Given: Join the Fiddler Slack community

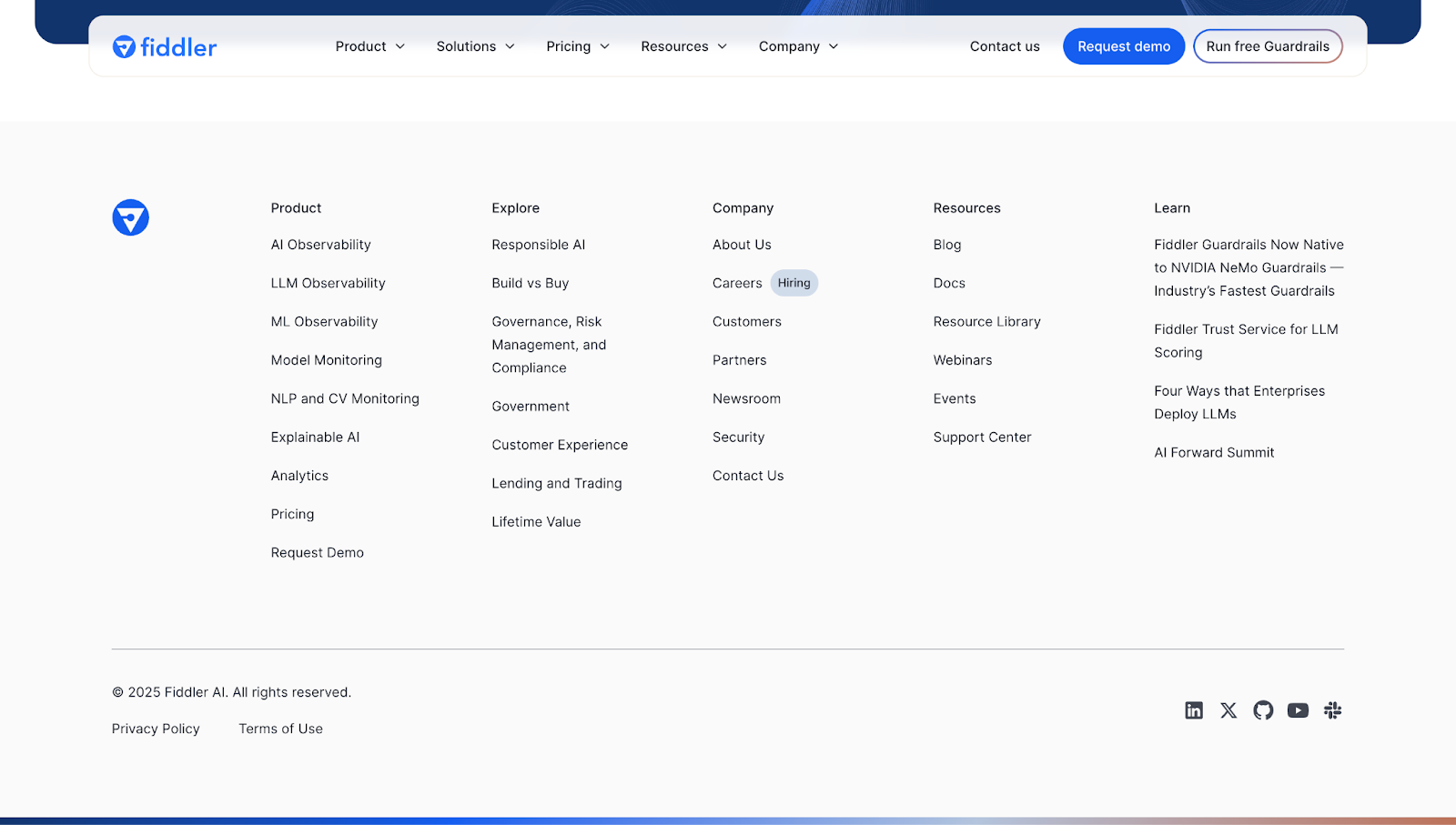Looking at the screenshot, I should tap(1331, 710).
